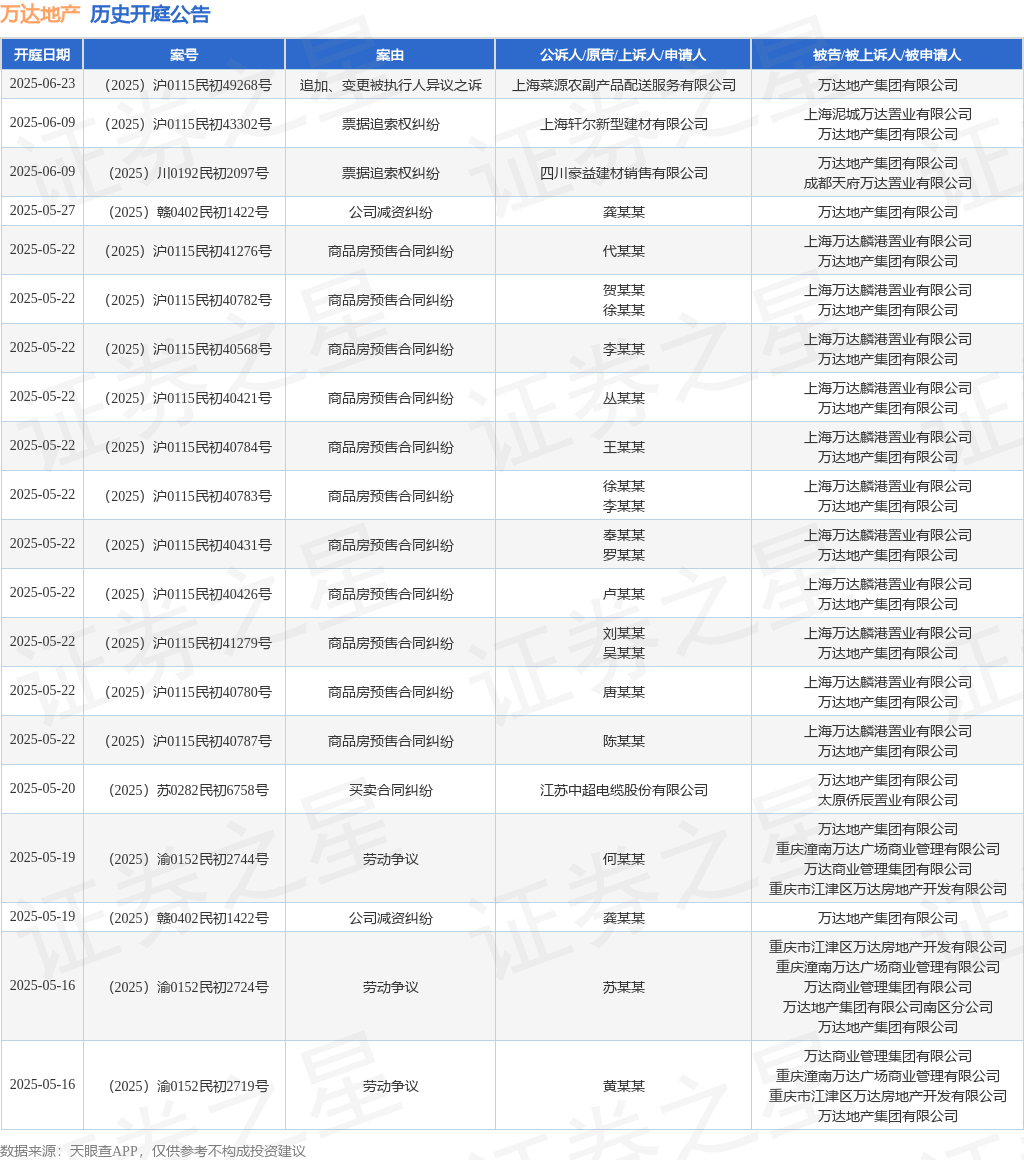This screenshot has width=1024, height=1160.
Task: Click defendant 上海泥城万达置业有限公司
Action: (887, 114)
